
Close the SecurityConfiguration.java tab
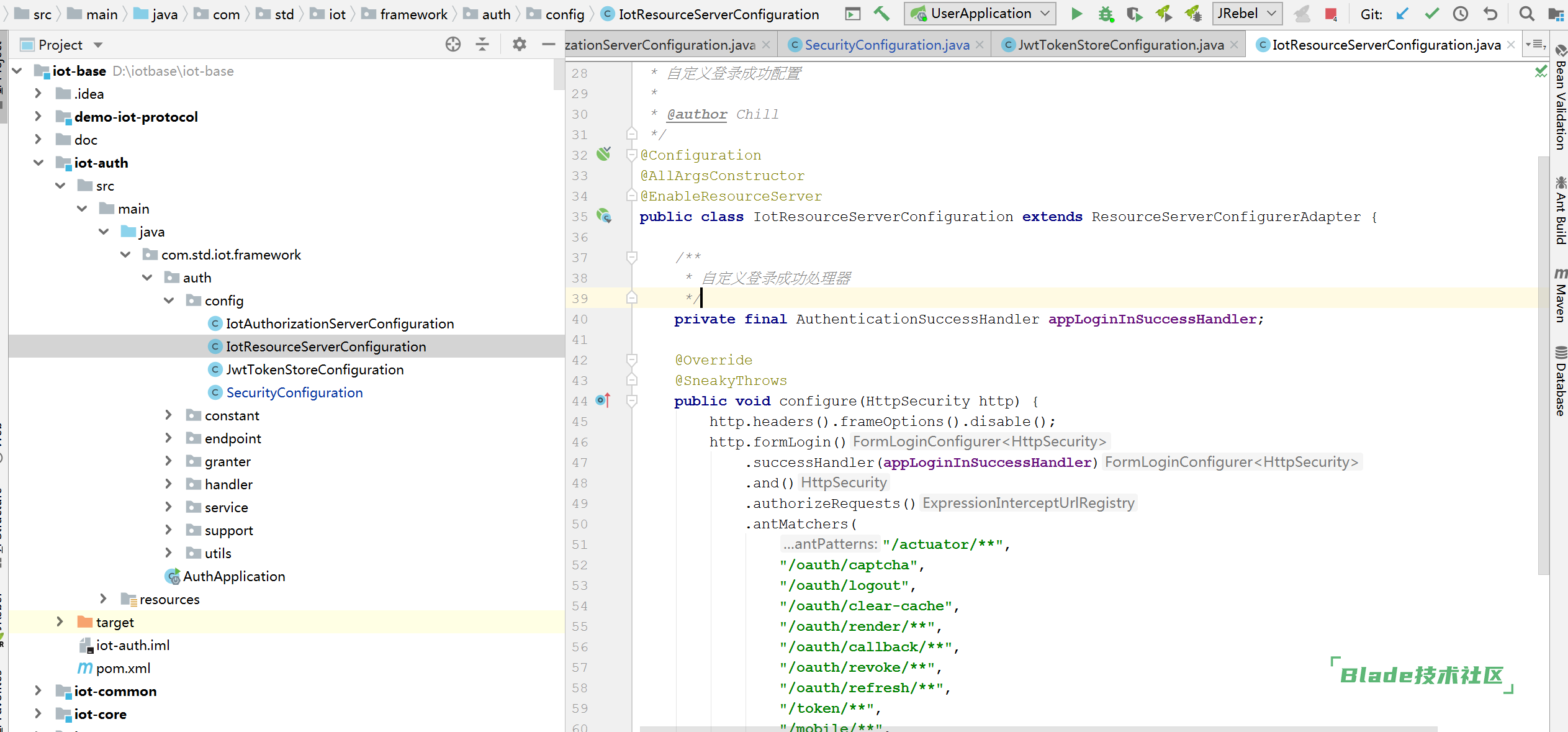[980, 45]
